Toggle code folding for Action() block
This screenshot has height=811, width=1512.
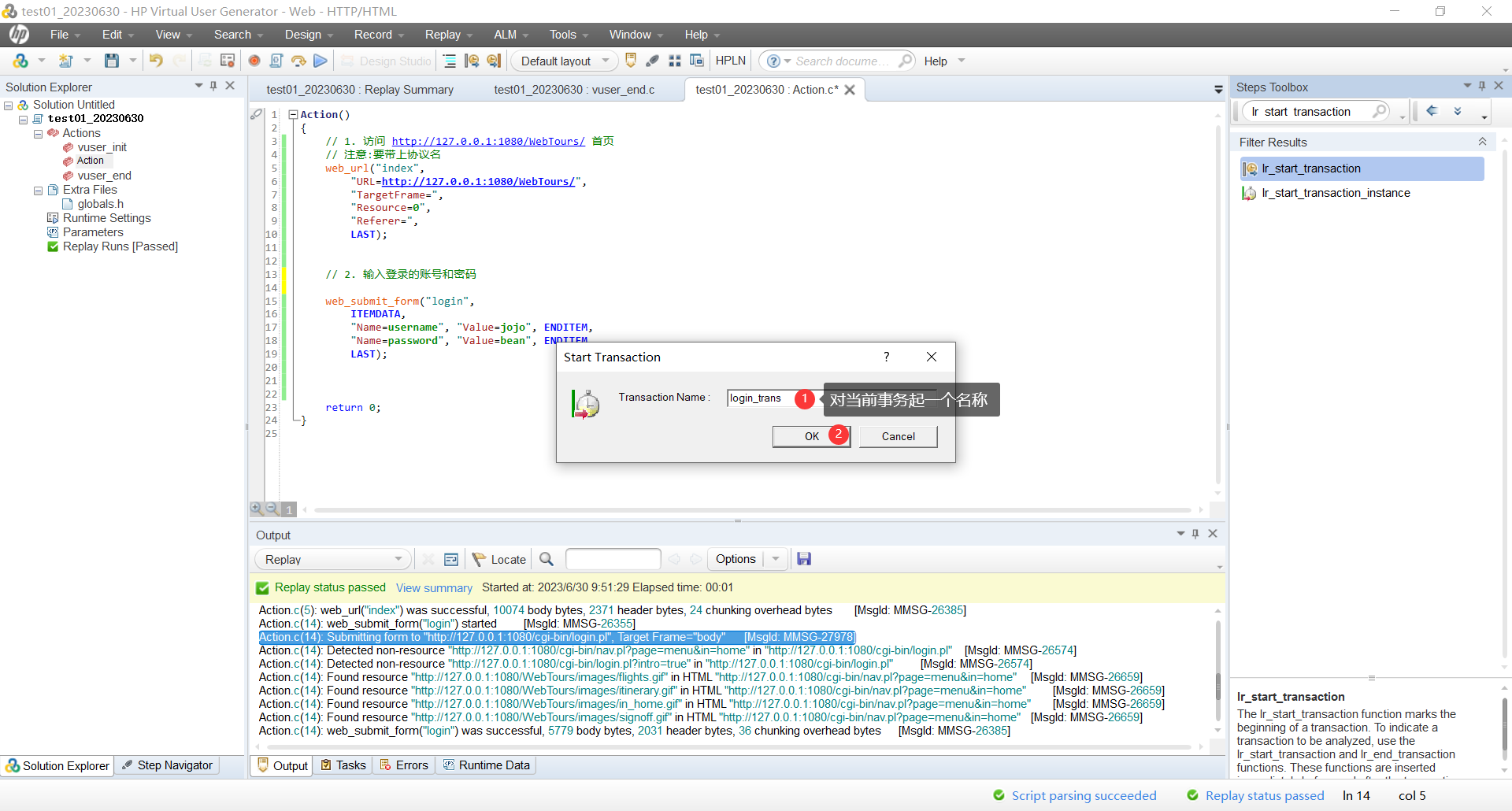(293, 114)
